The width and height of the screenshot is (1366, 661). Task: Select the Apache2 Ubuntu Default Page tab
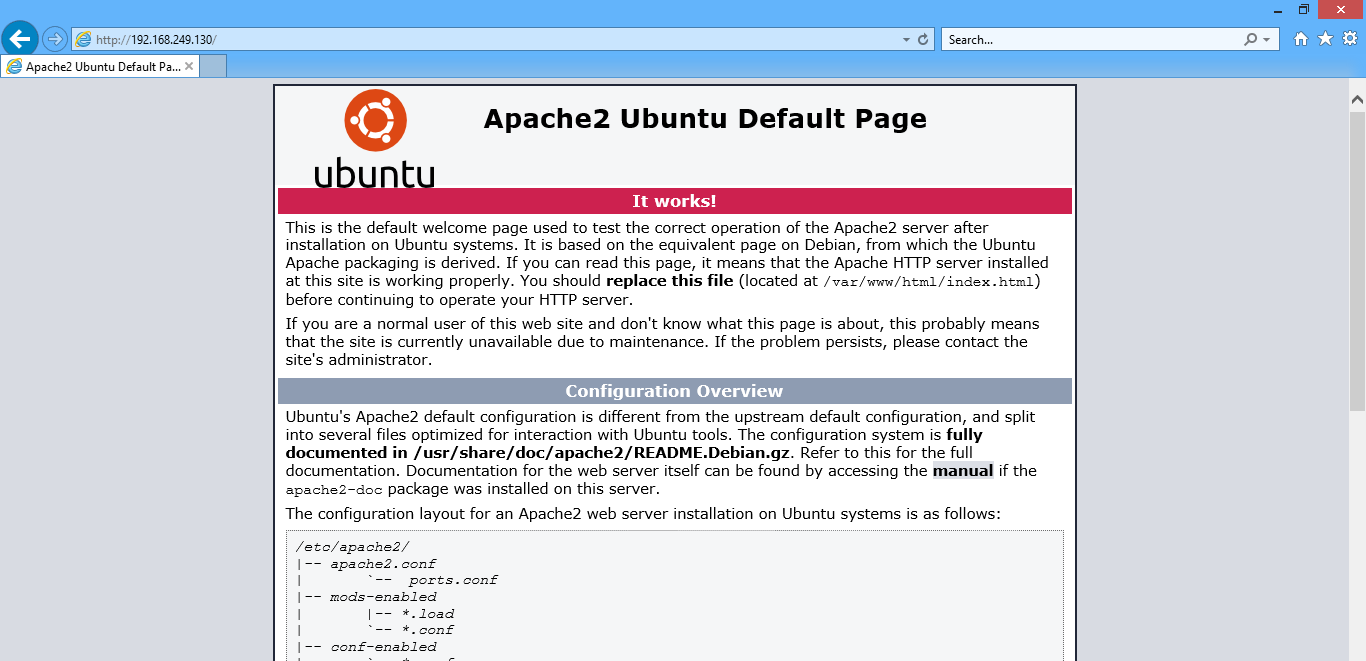tap(100, 67)
